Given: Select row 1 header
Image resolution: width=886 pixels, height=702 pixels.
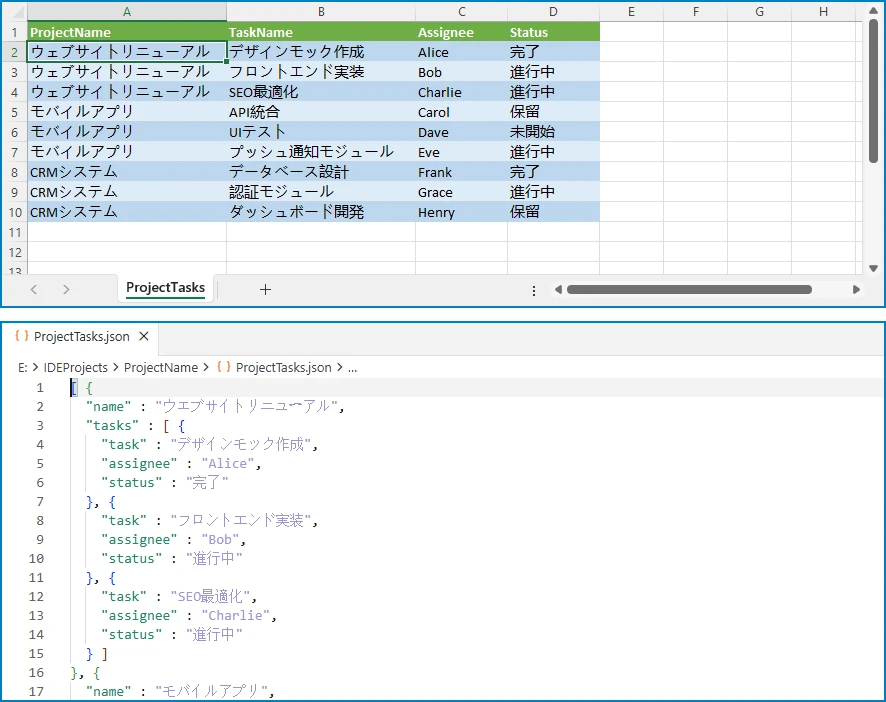Looking at the screenshot, I should coord(14,32).
